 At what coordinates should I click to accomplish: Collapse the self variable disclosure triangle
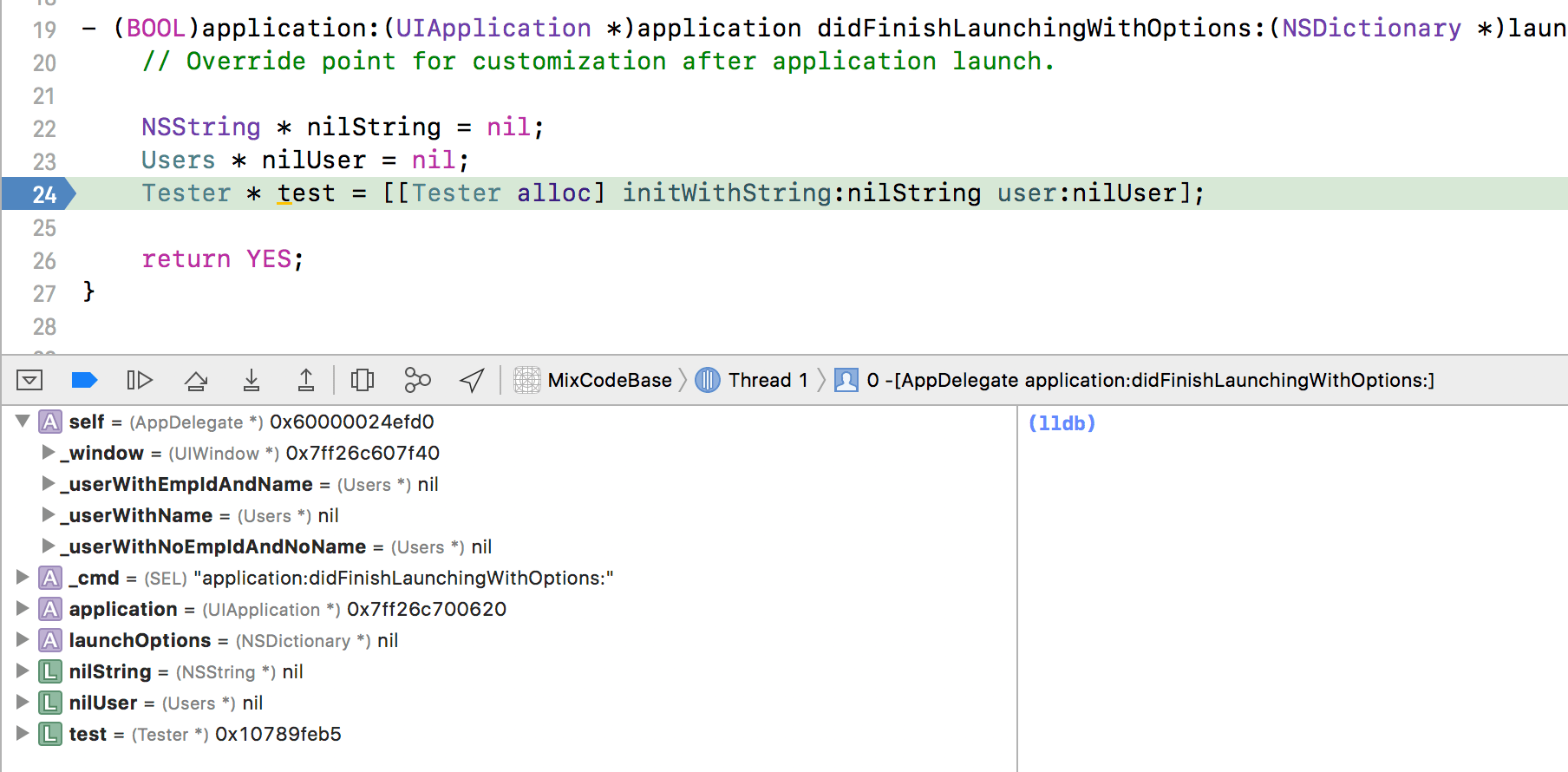pos(23,421)
